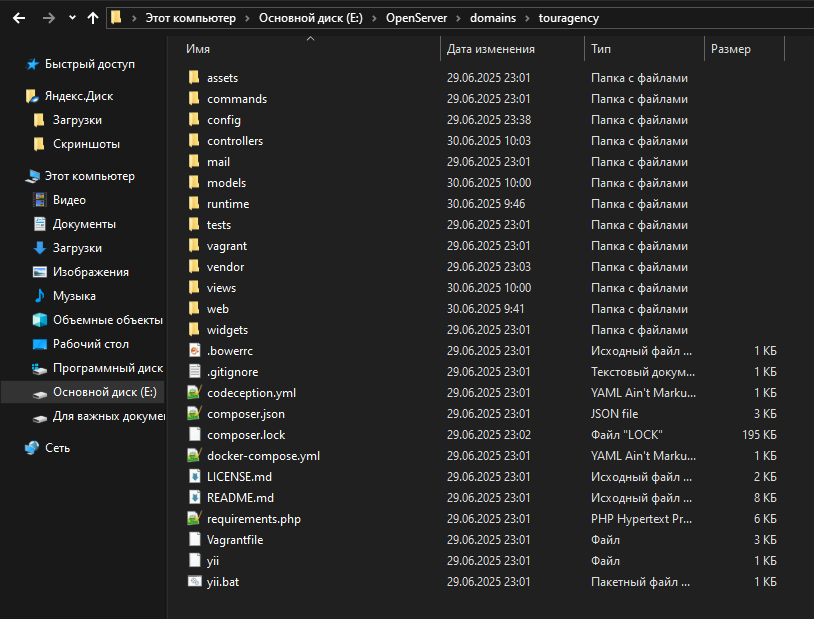Click the vendor folder icon
The image size is (814, 619).
pos(194,266)
